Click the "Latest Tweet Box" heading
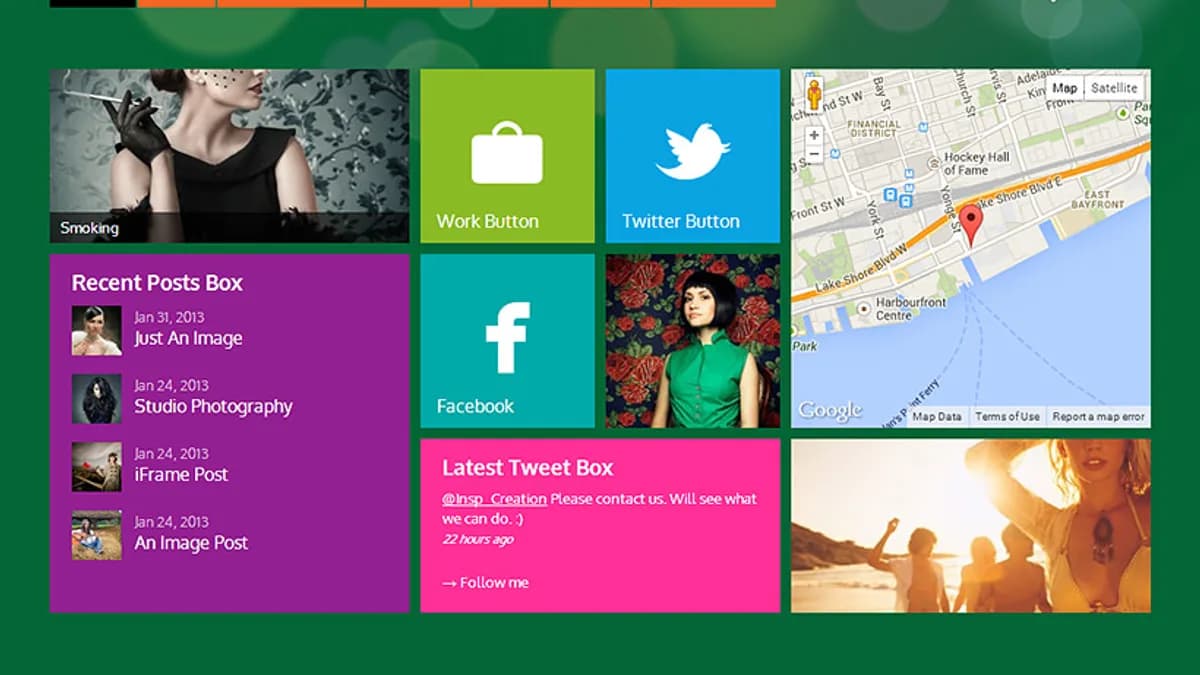This screenshot has height=675, width=1200. (528, 468)
